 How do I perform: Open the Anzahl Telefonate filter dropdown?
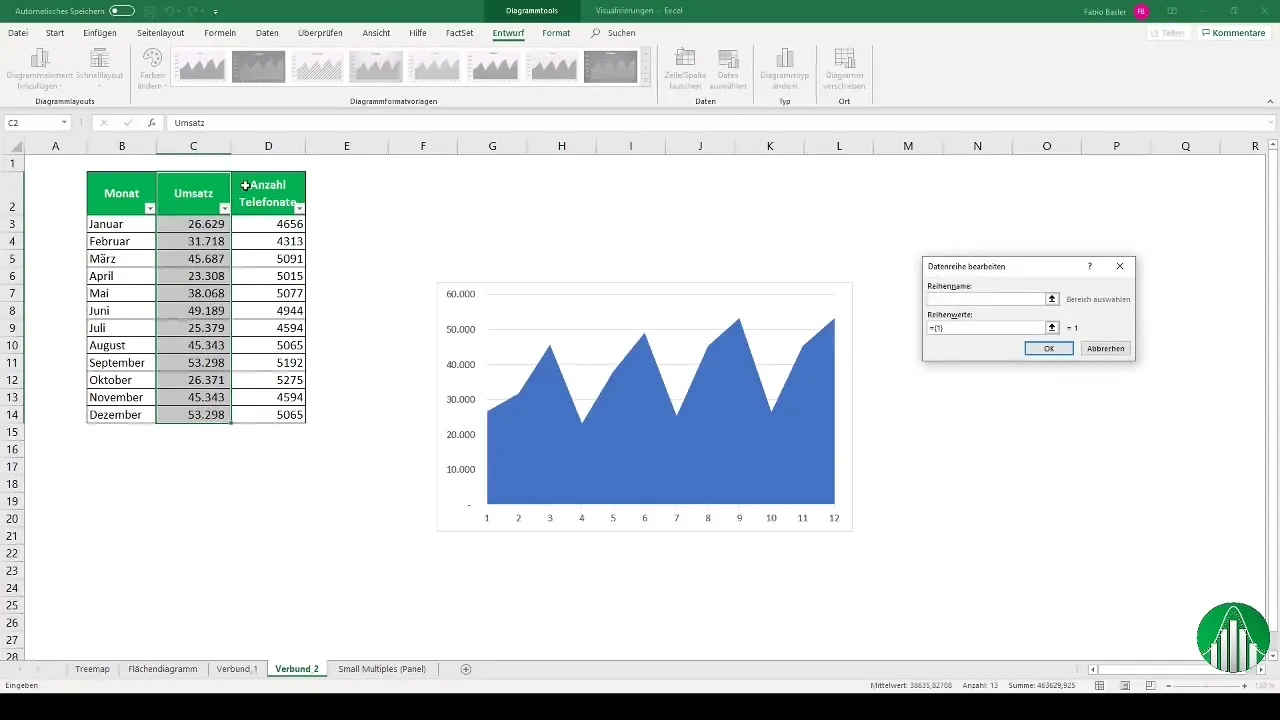(x=299, y=208)
